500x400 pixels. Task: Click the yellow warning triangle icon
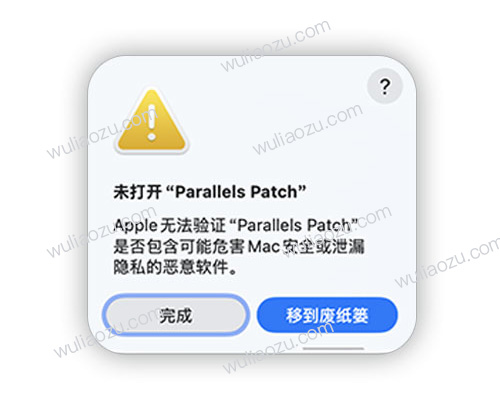[152, 121]
